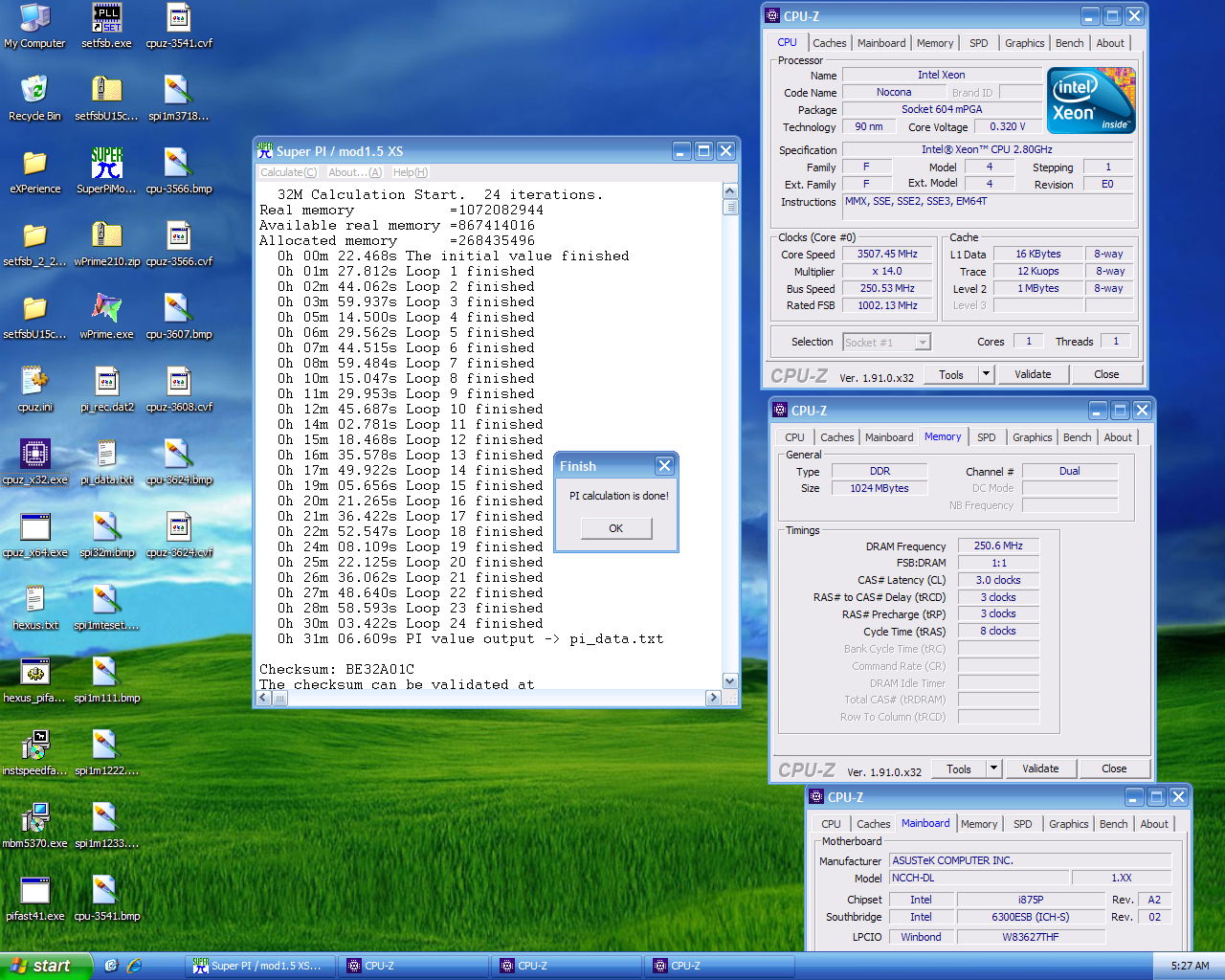Open the My Computer desktop icon
The image size is (1225, 980).
click(x=35, y=26)
